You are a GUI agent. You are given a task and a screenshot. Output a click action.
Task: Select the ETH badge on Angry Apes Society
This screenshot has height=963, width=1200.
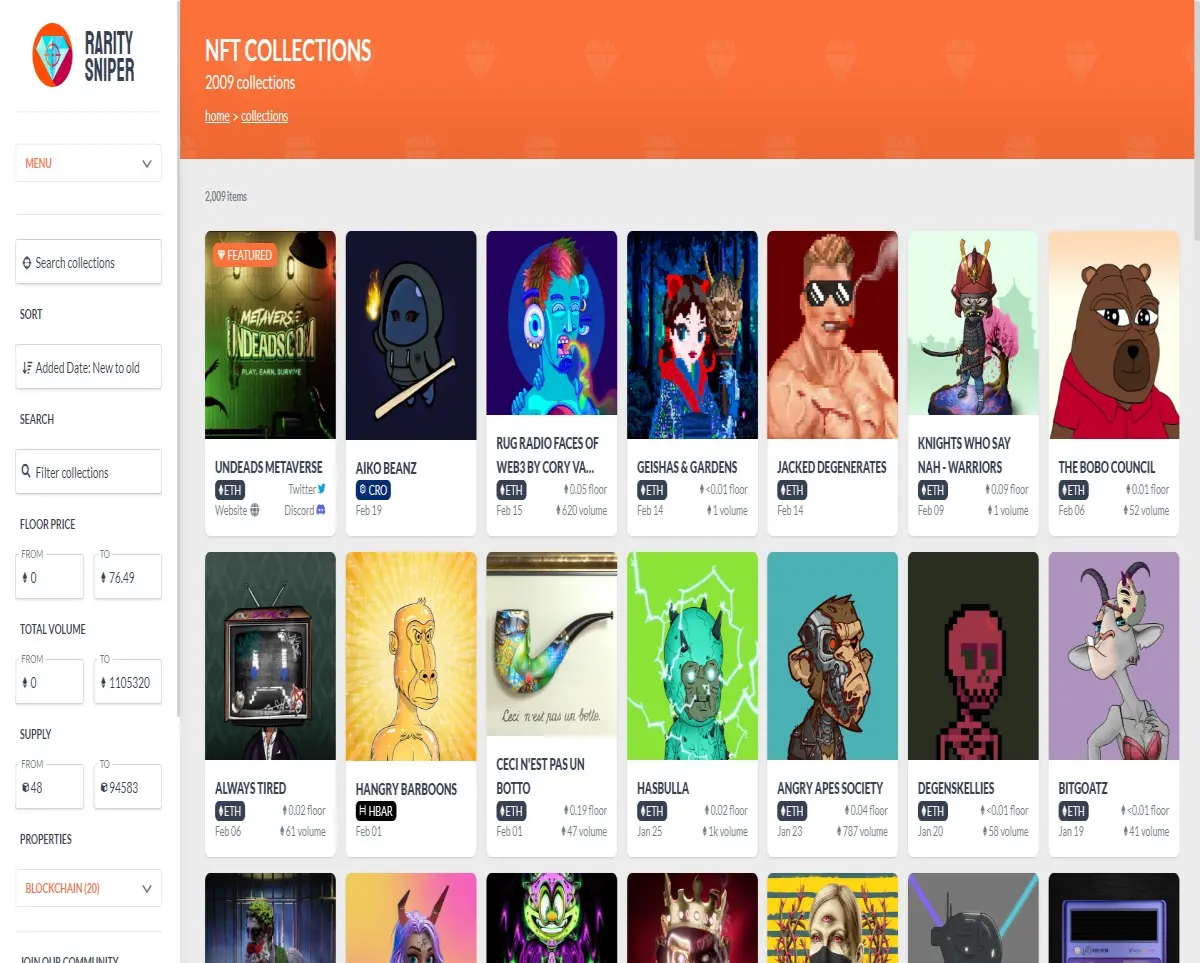click(792, 811)
